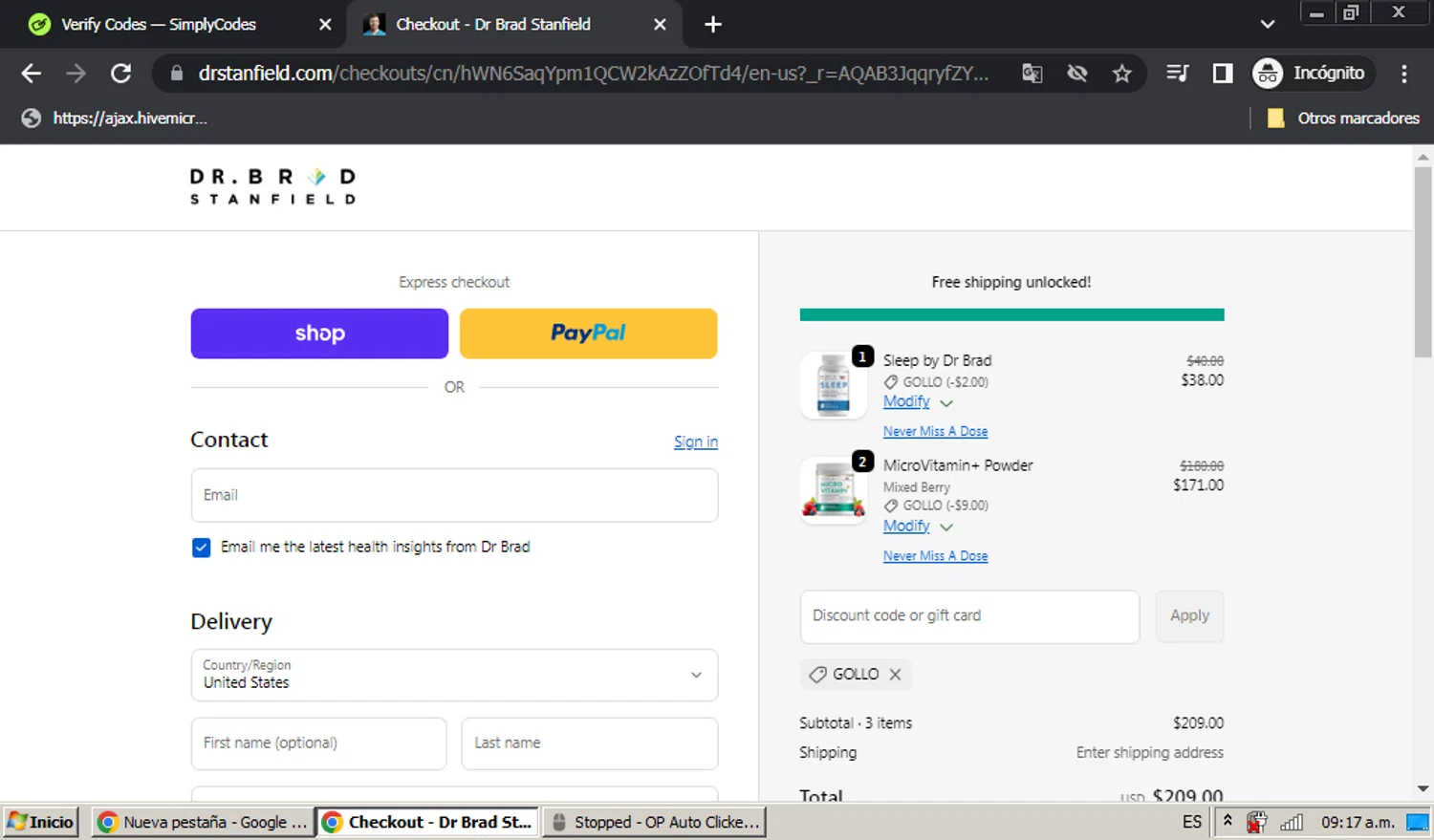Expand the tab search chevron
This screenshot has height=840, width=1434.
[1267, 25]
